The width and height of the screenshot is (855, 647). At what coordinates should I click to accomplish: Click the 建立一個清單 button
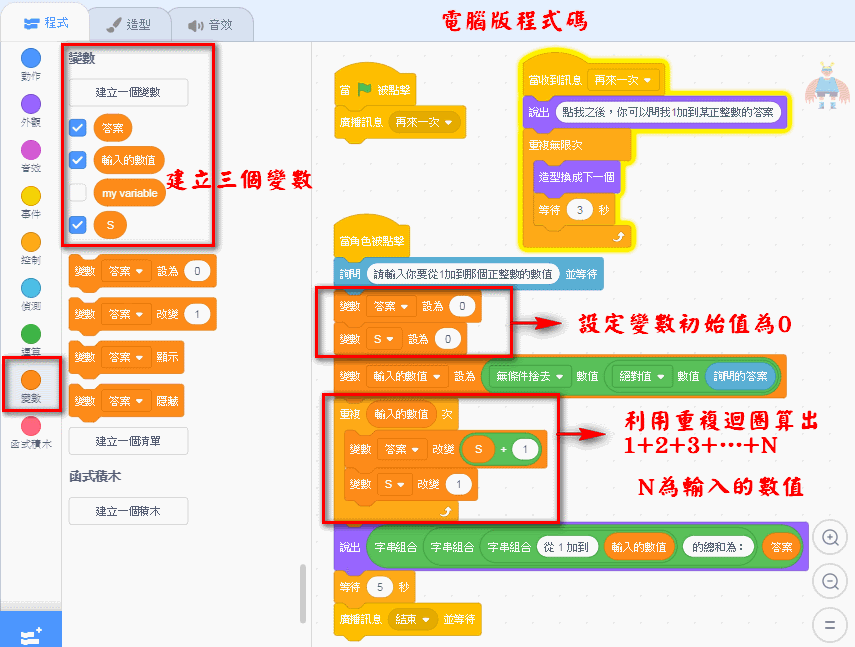coord(128,440)
